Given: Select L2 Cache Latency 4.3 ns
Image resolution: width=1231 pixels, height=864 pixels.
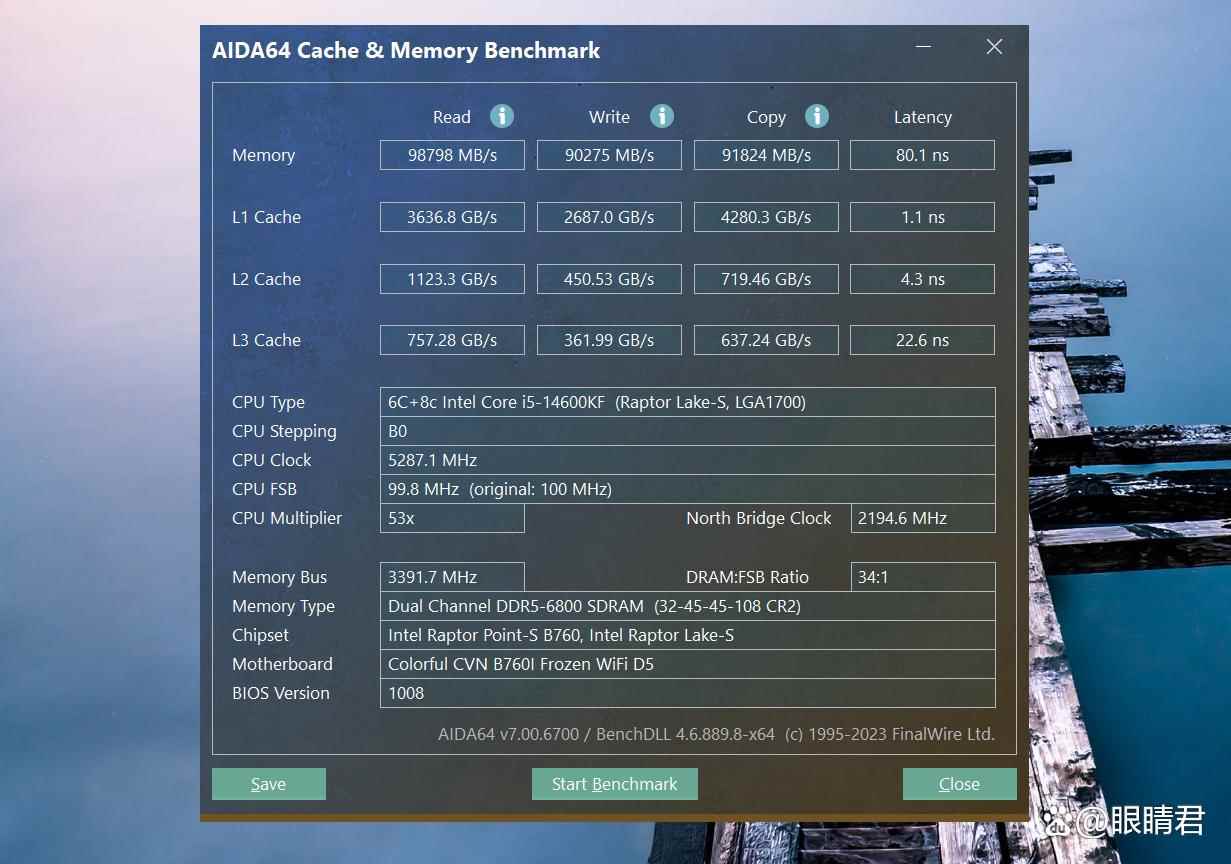Looking at the screenshot, I should [x=922, y=279].
